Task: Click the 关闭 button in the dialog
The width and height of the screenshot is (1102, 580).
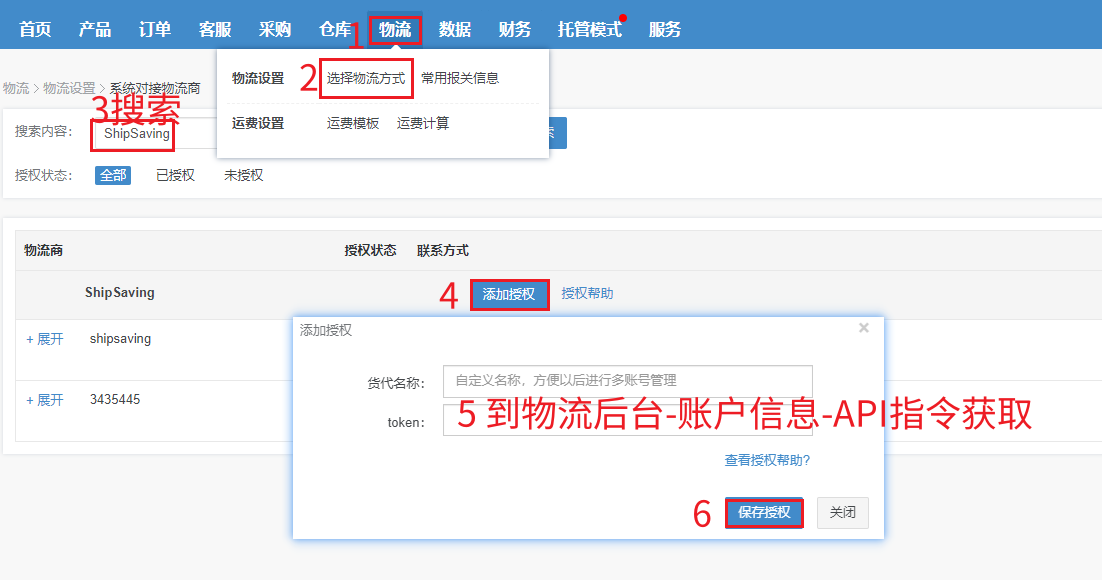Action: (843, 513)
